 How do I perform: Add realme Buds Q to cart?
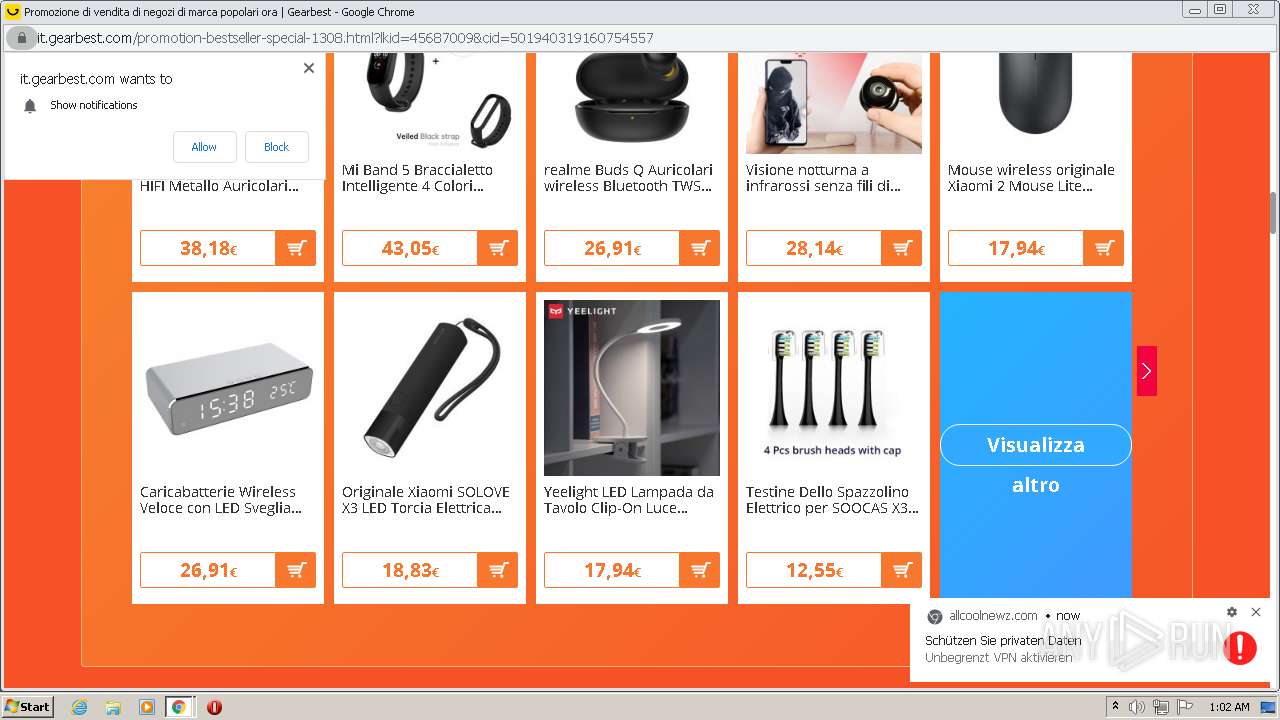pyautogui.click(x=699, y=248)
